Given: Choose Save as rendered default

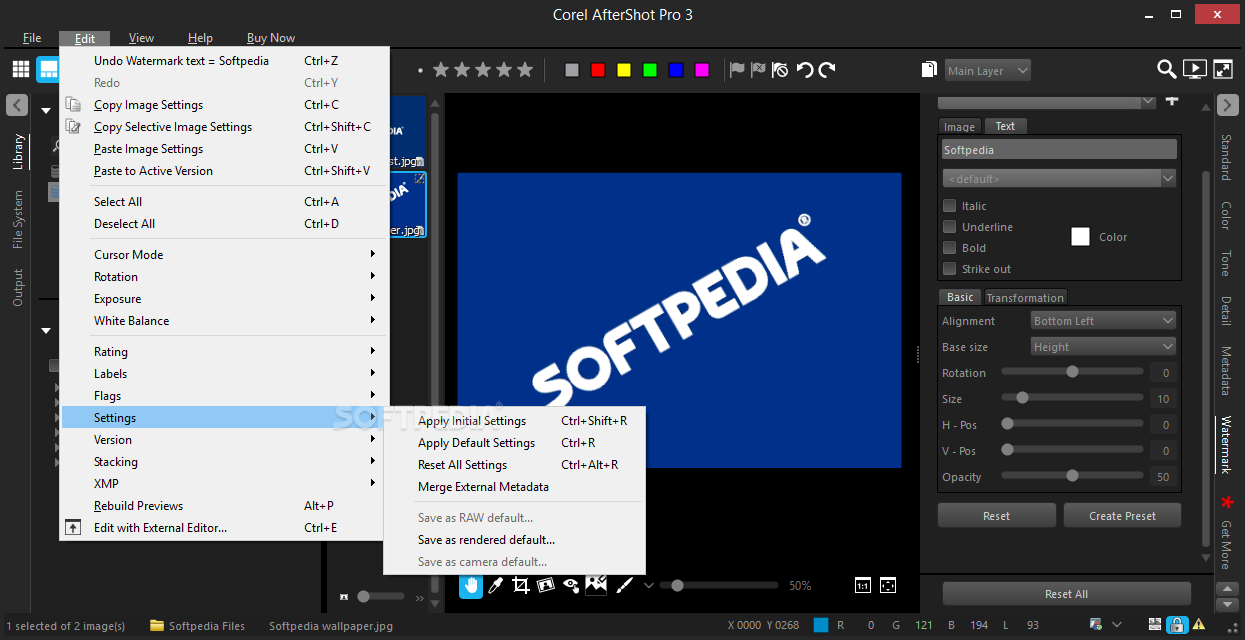Looking at the screenshot, I should 515,540.
